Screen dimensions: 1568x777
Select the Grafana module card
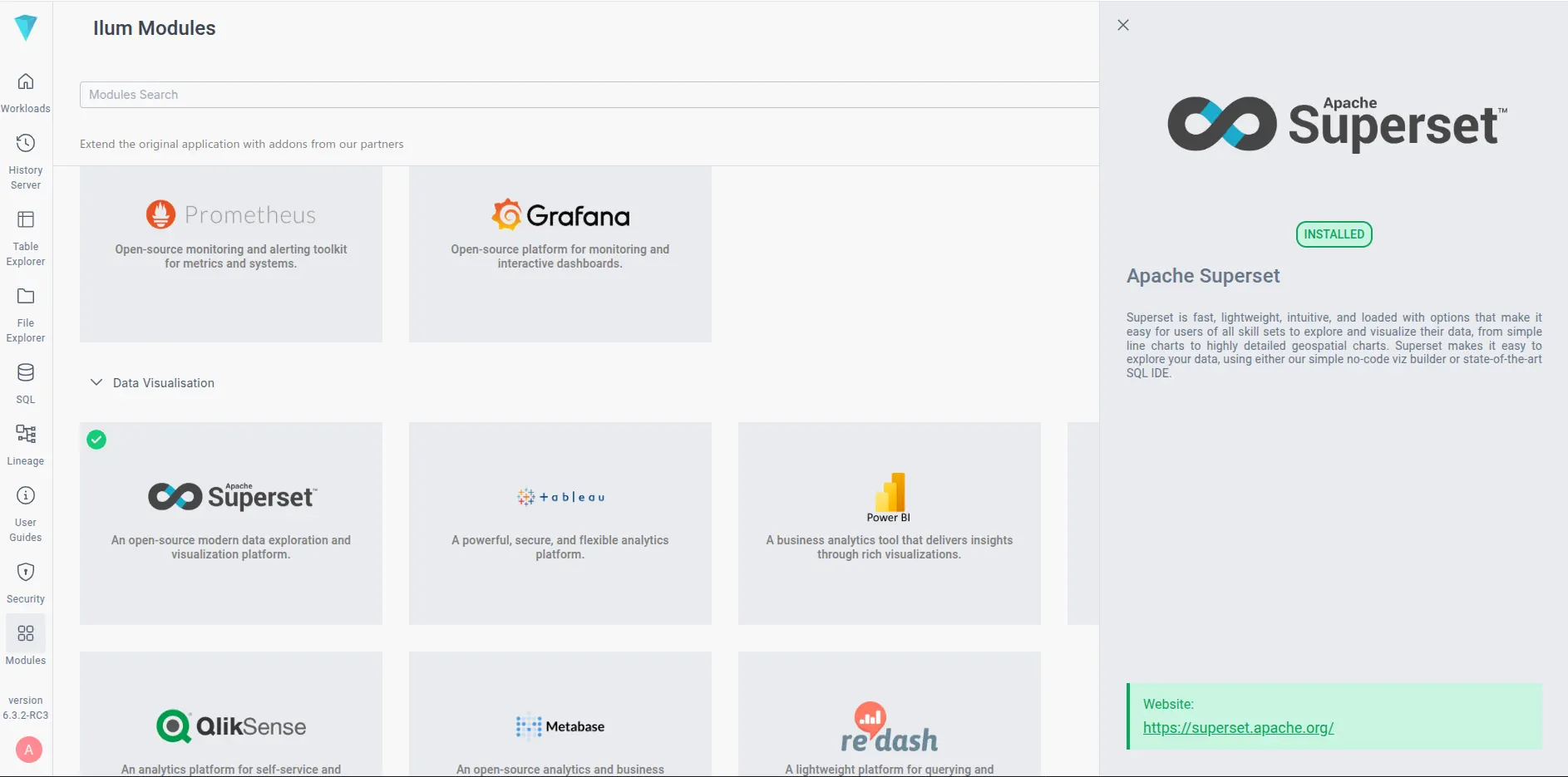tap(560, 254)
